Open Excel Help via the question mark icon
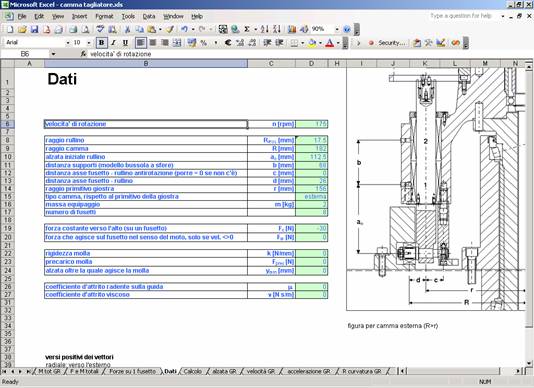The image size is (534, 388). 347,30
